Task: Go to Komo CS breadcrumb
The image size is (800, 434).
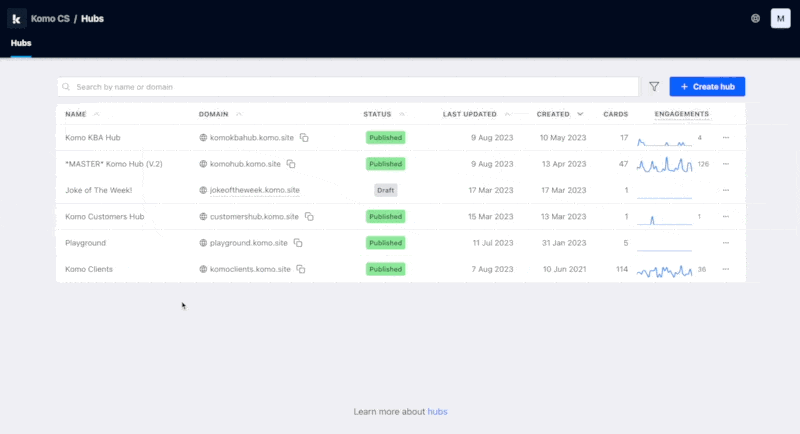Action: click(49, 18)
